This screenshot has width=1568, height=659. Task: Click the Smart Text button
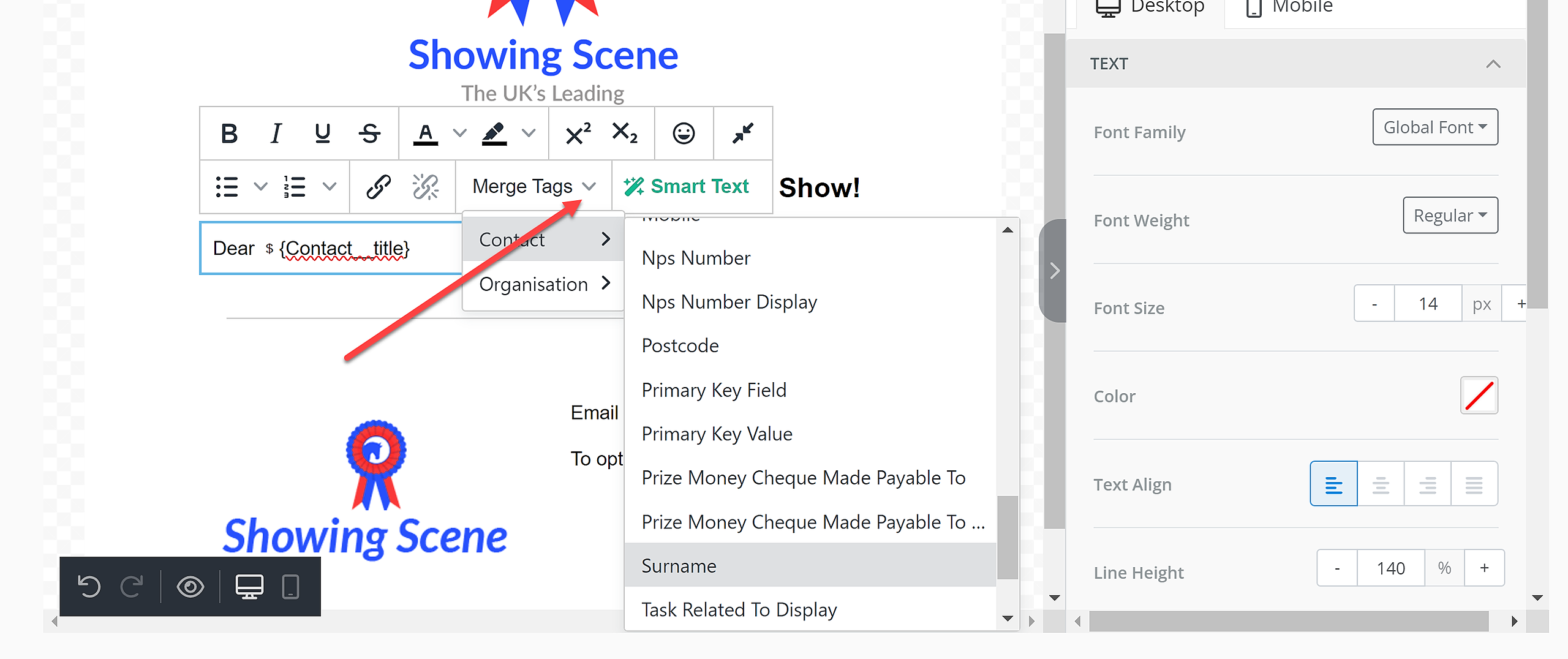coord(687,186)
